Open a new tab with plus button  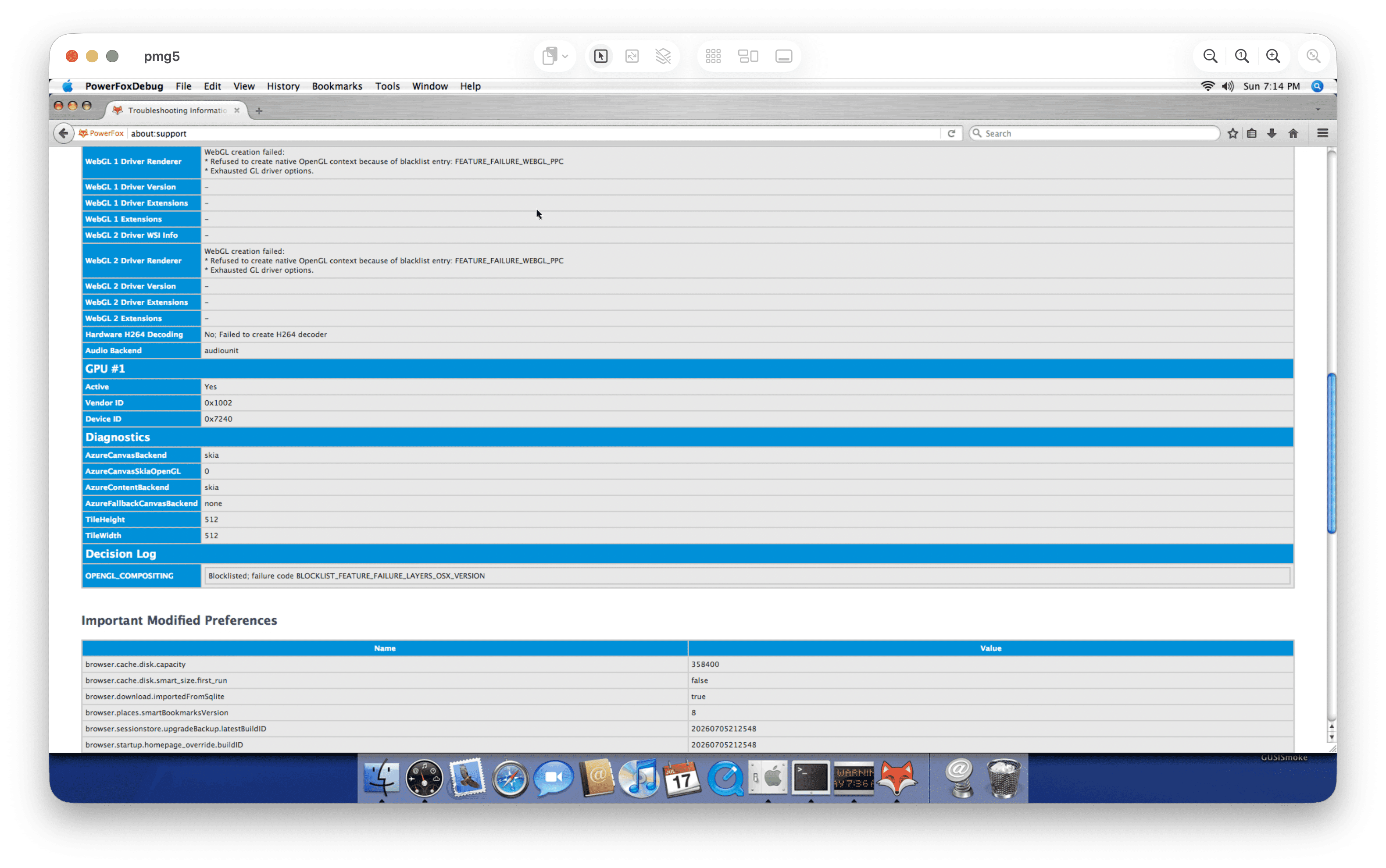(259, 110)
